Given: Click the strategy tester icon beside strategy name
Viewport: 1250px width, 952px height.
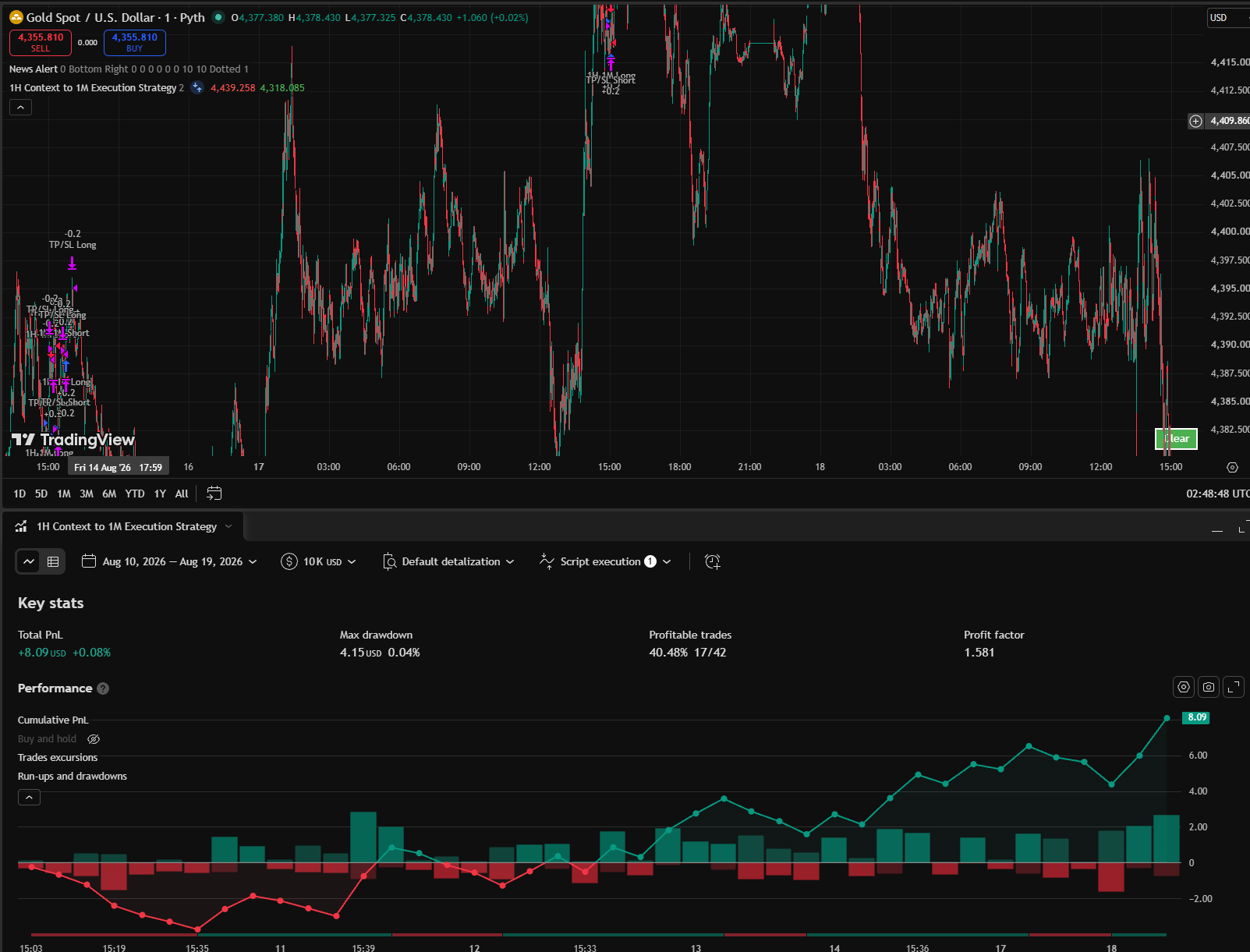Looking at the screenshot, I should (21, 526).
